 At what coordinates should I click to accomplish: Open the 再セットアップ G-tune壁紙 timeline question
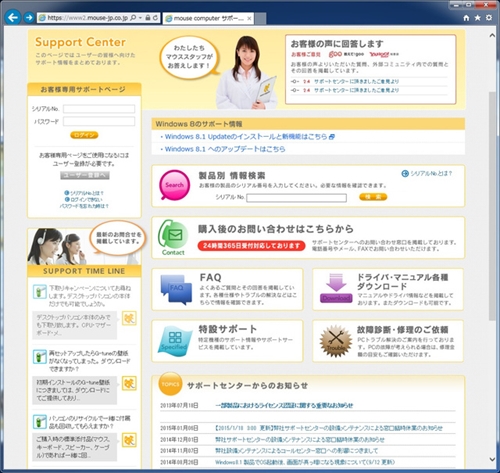90,361
